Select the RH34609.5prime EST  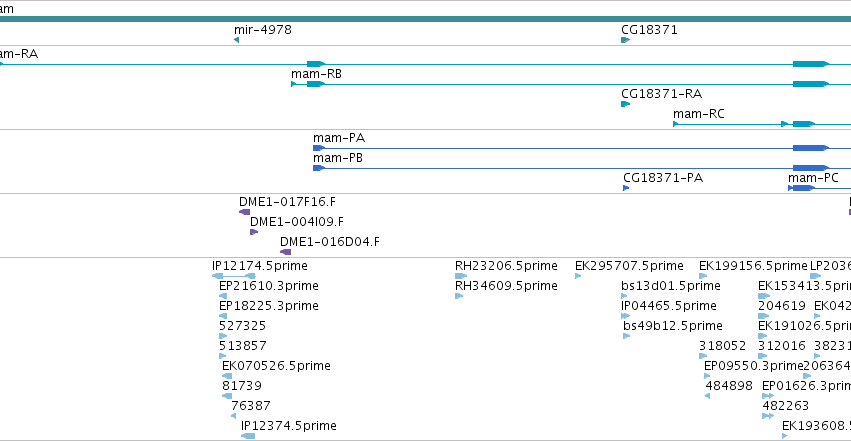tap(506, 286)
